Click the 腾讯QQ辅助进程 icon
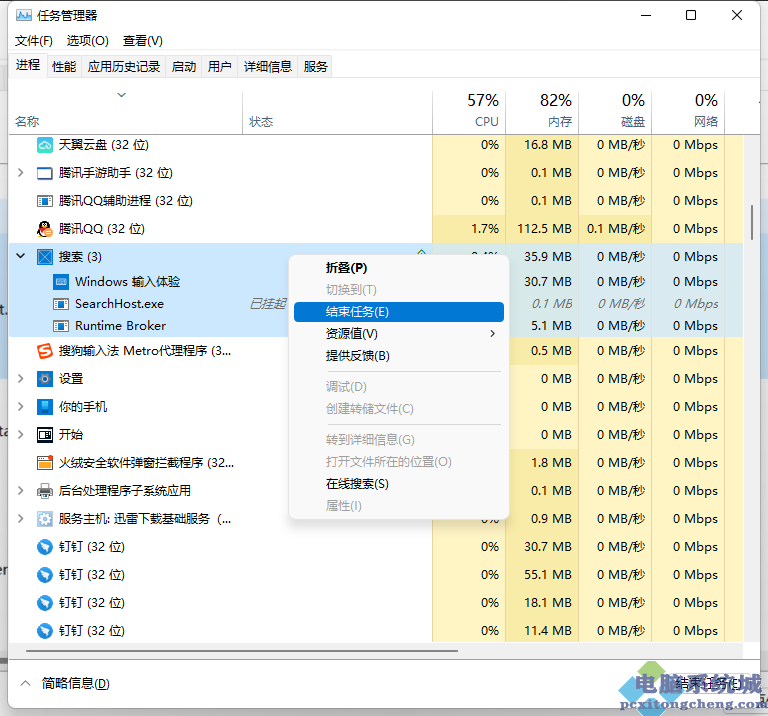Image resolution: width=768 pixels, height=716 pixels. [45, 201]
